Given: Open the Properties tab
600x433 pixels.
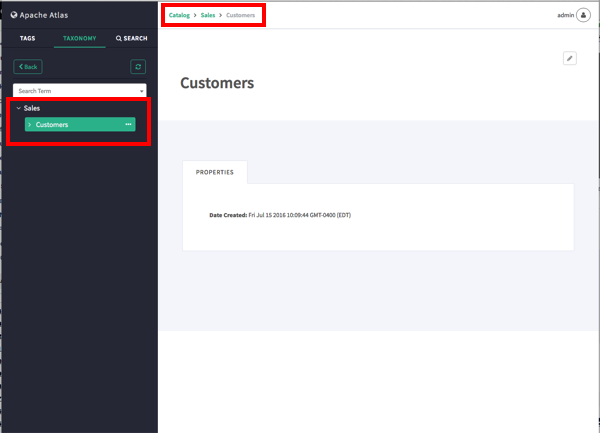Looking at the screenshot, I should (x=214, y=172).
